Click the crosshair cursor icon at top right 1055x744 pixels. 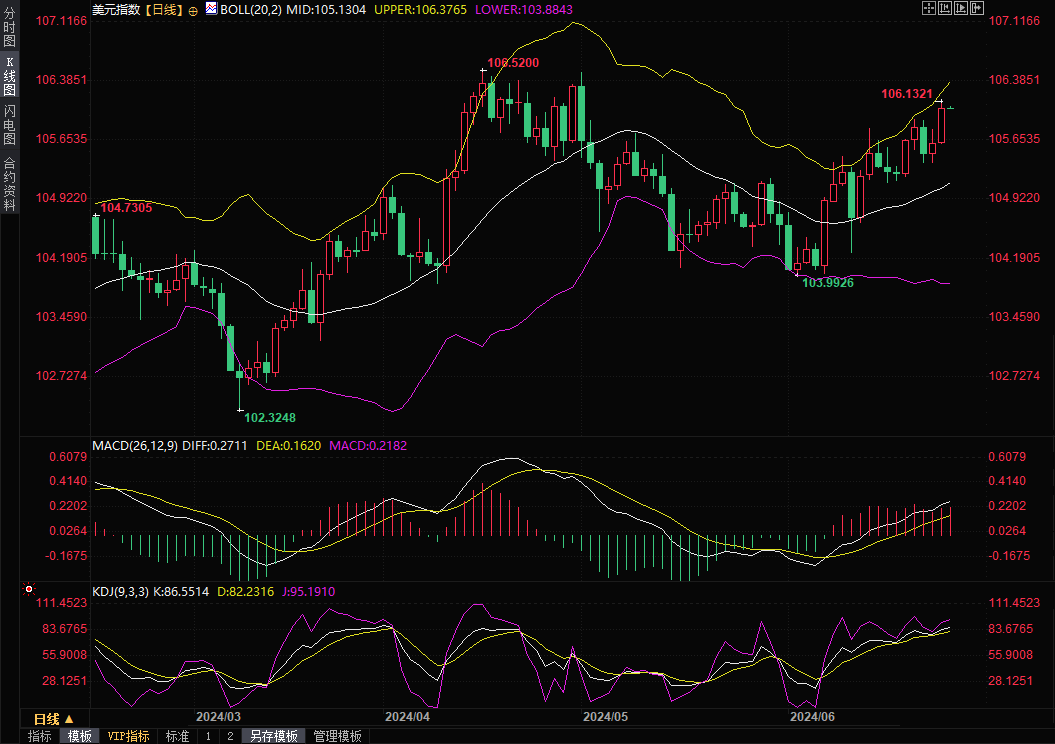point(928,8)
